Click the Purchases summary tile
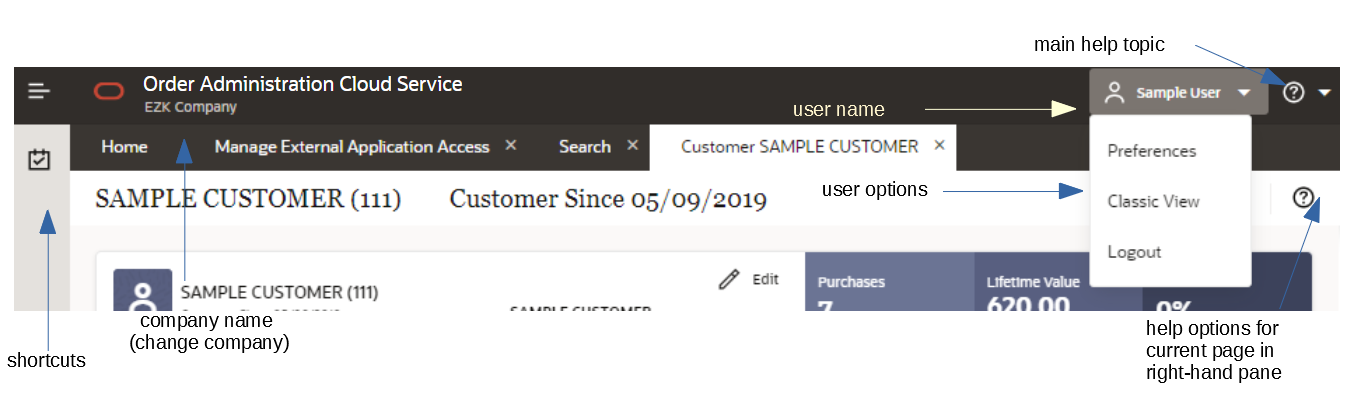Image resolution: width=1348 pixels, height=393 pixels. [x=889, y=281]
